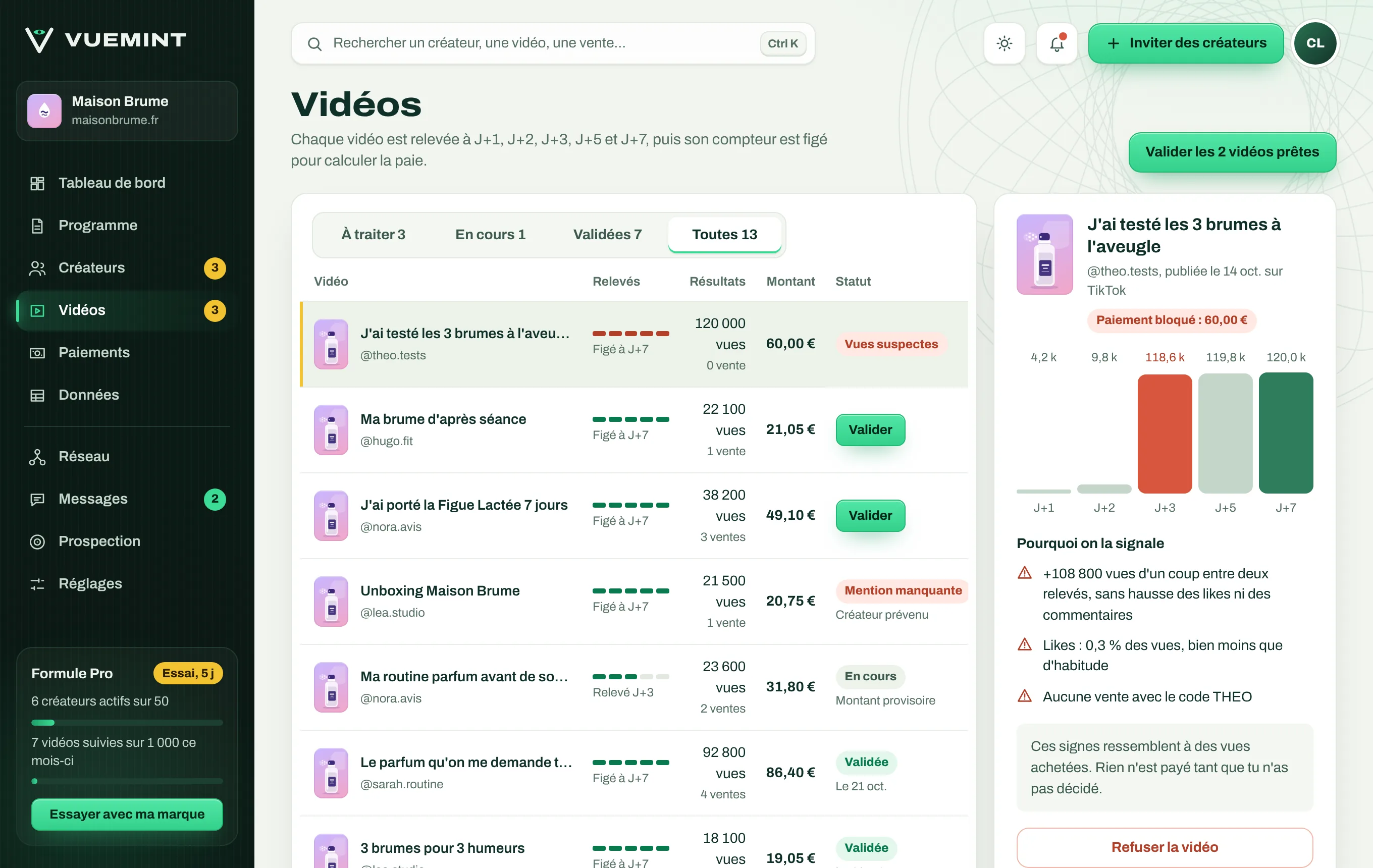Click the Prospection target icon
This screenshot has width=1373, height=868.
point(37,541)
